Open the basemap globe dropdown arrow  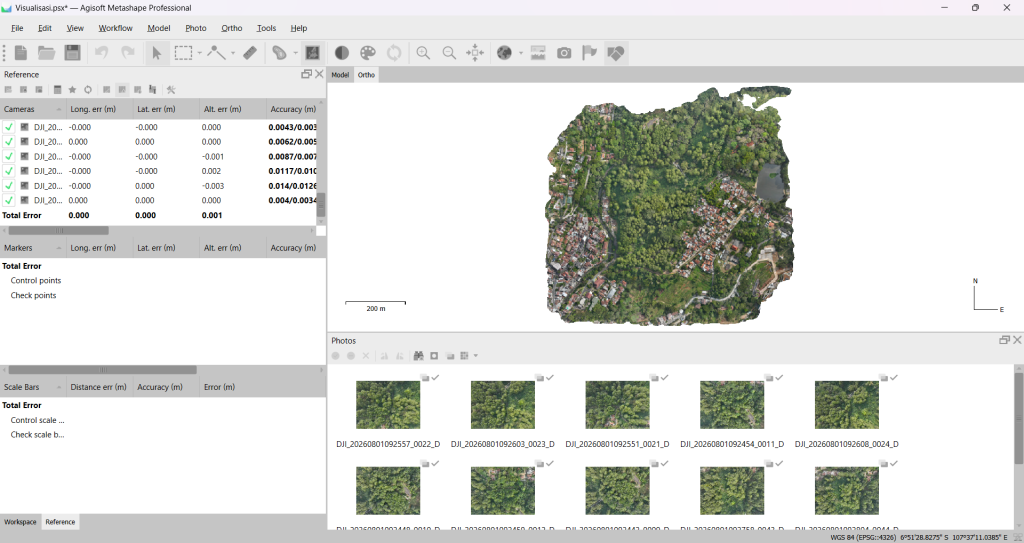point(520,53)
